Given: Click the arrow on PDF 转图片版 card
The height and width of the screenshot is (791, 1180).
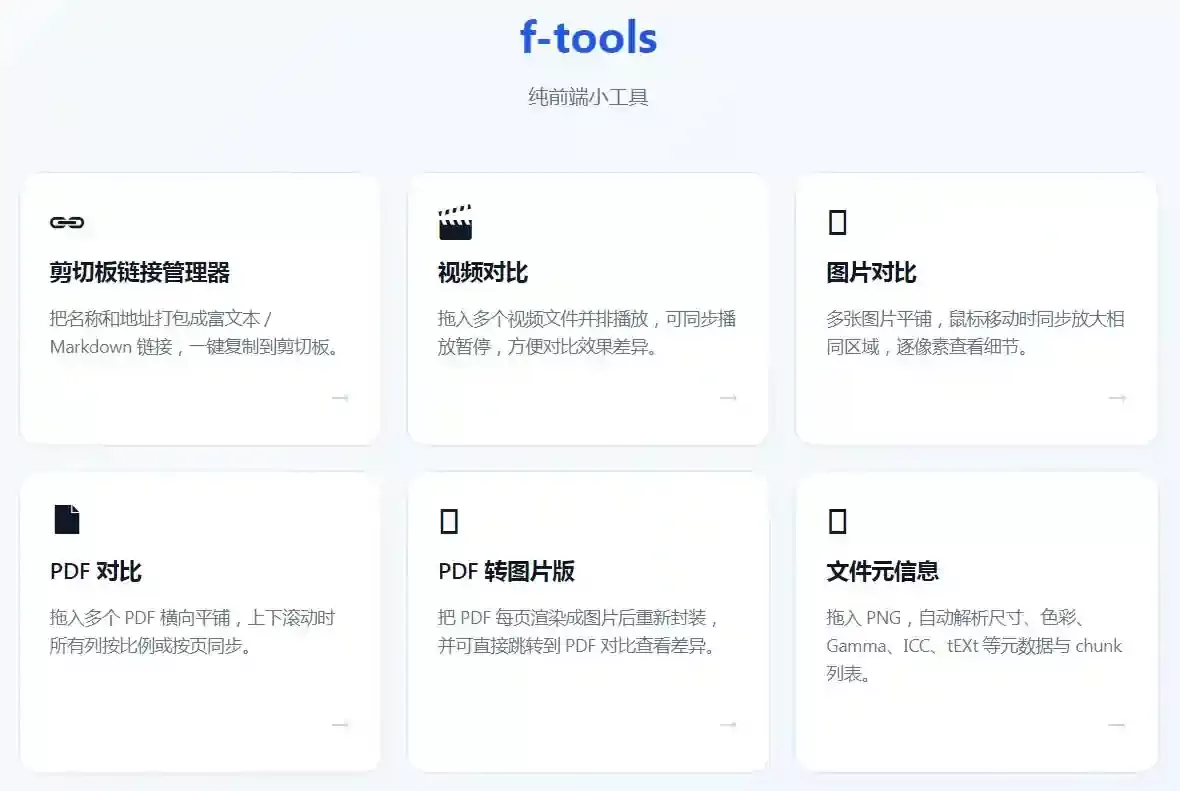Looking at the screenshot, I should [728, 725].
